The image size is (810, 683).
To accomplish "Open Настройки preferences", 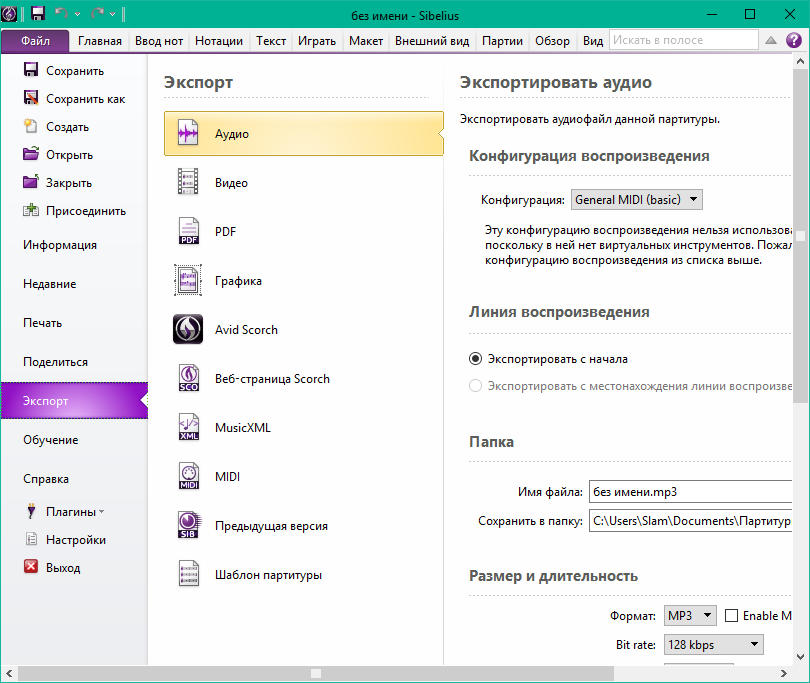I will [x=65, y=539].
